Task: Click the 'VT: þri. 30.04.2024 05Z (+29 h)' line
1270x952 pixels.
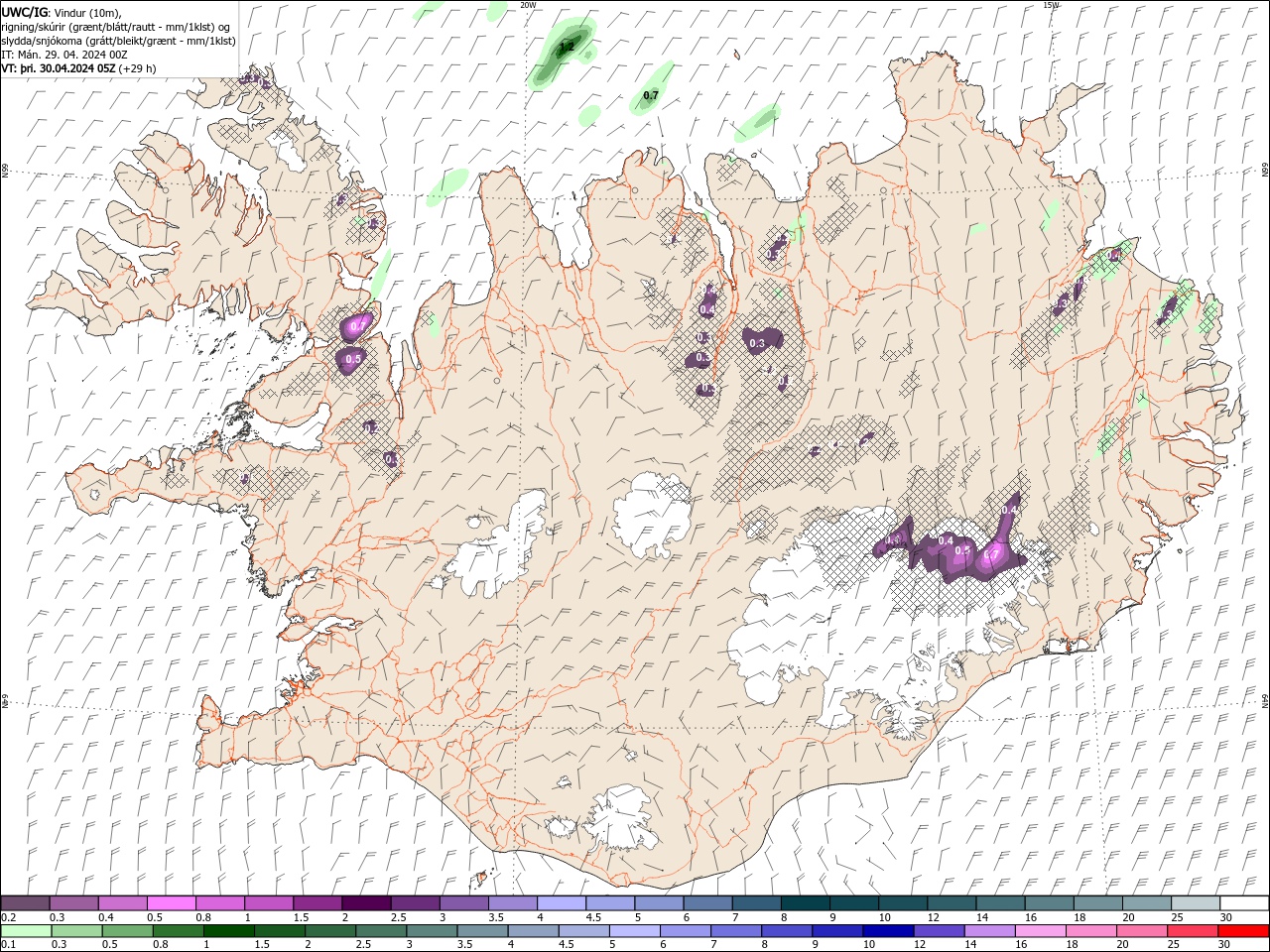Action: click(x=78, y=68)
